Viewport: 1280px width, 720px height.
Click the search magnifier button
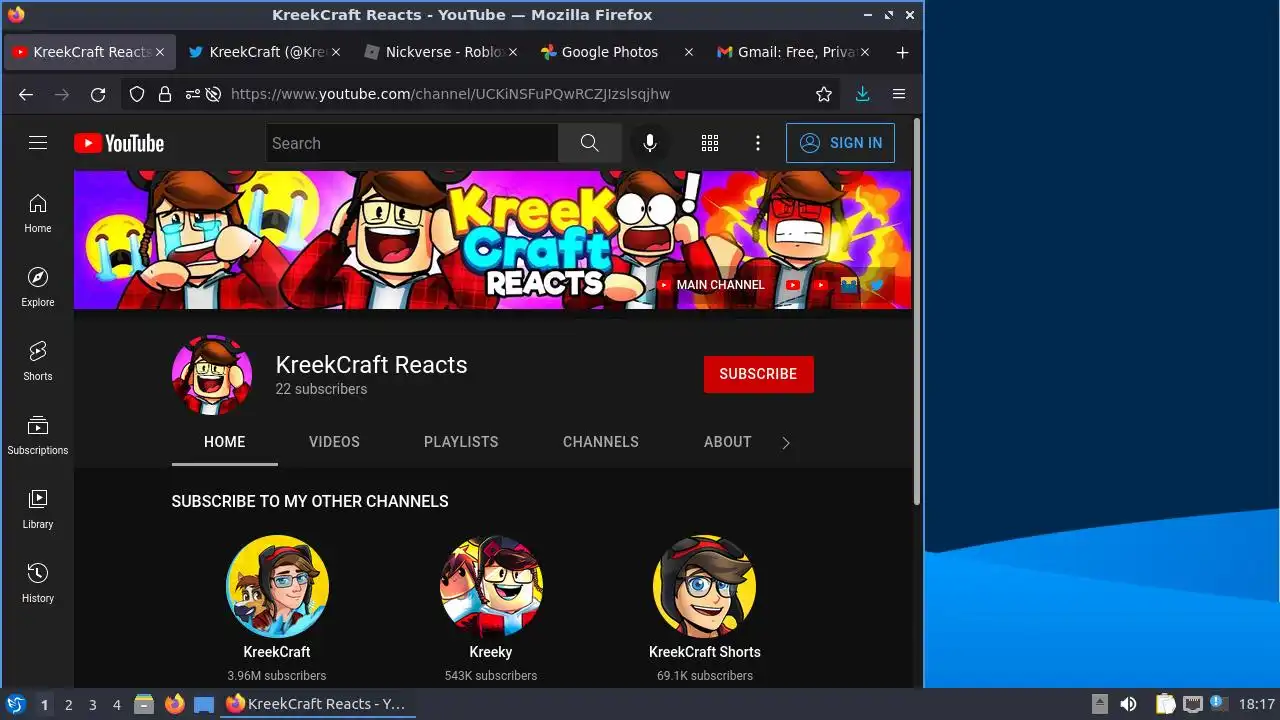(590, 143)
